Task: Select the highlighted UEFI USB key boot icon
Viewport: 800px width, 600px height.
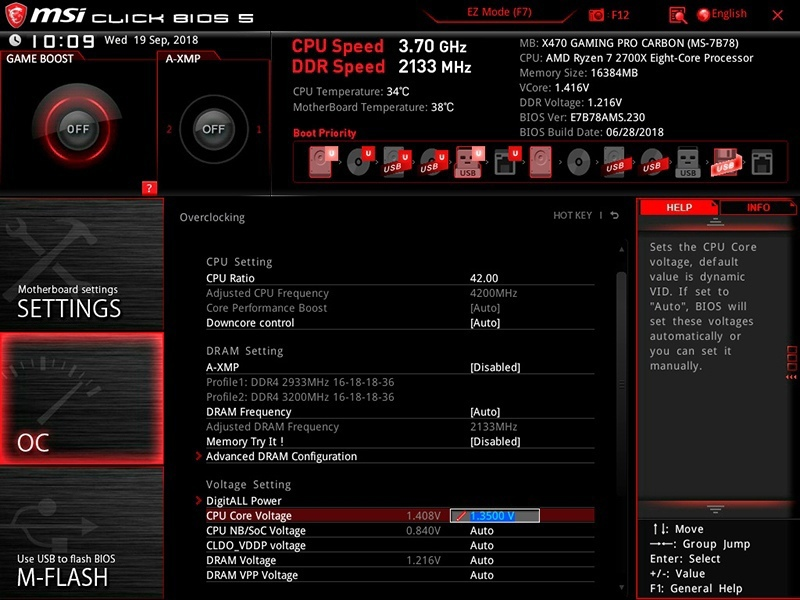Action: [468, 162]
